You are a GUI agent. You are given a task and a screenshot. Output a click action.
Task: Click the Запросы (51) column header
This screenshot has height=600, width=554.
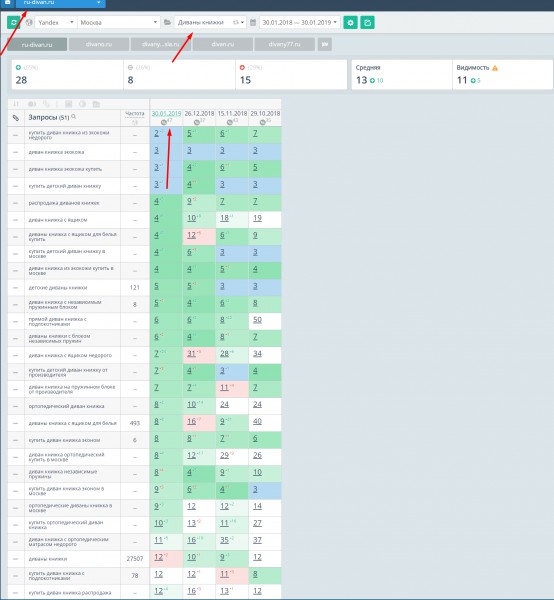[x=49, y=117]
